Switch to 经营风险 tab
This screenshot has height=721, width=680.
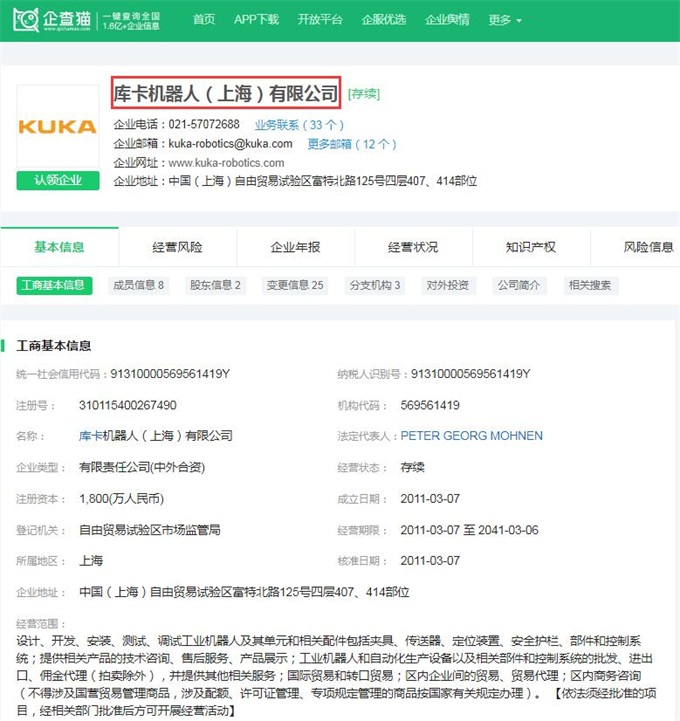pyautogui.click(x=177, y=247)
